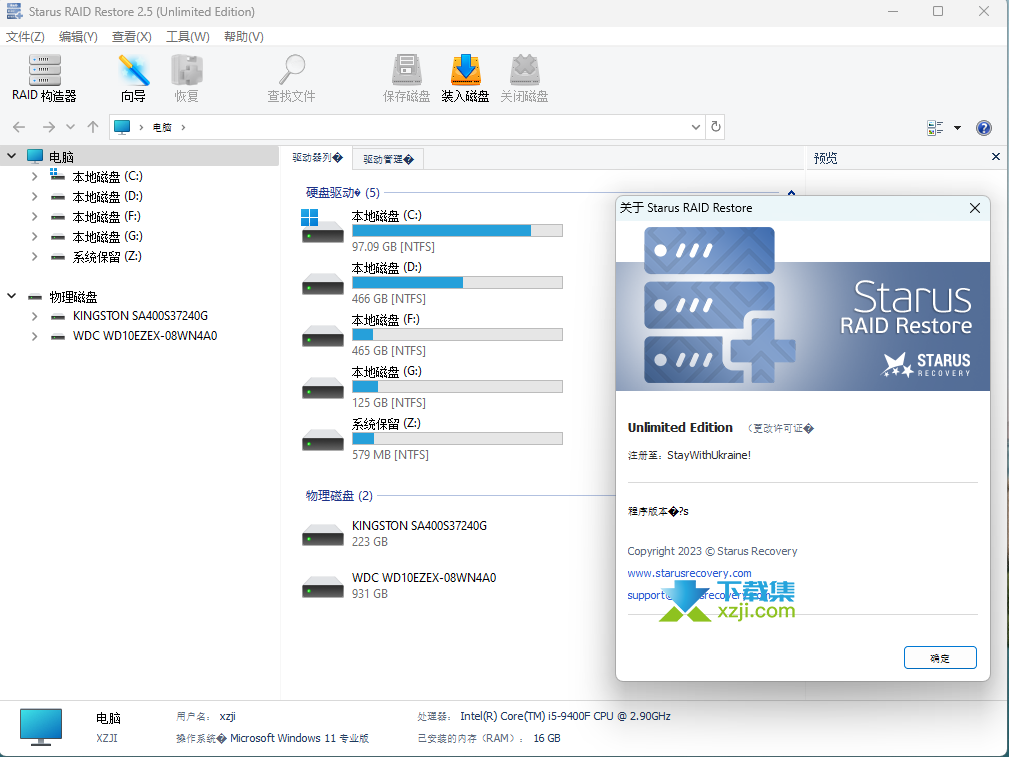The width and height of the screenshot is (1009, 757).
Task: Navigate up one level arrow
Action: tap(93, 127)
